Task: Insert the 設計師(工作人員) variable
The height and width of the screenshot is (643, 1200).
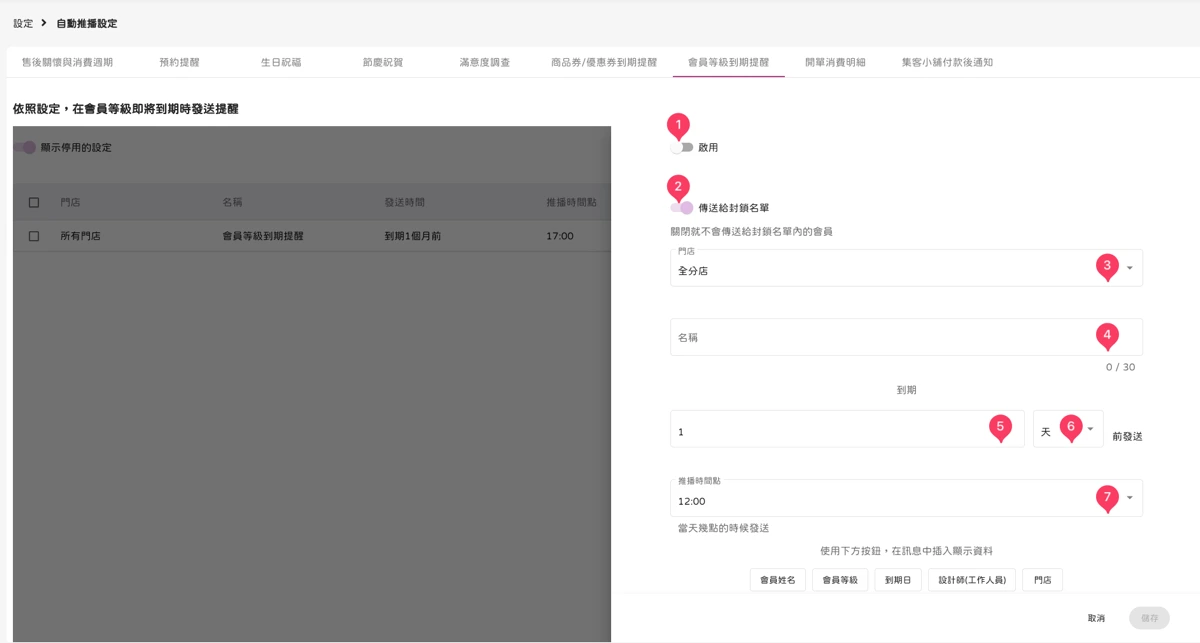Action: click(x=972, y=579)
